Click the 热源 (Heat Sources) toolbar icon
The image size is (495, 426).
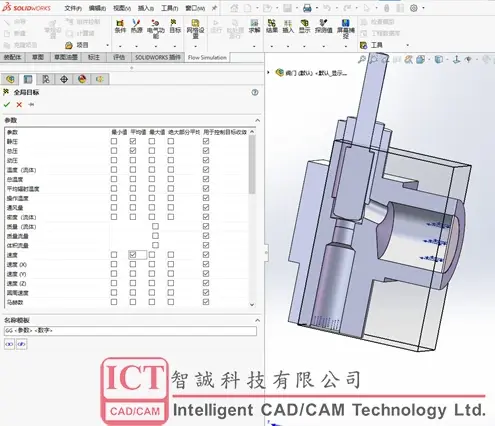point(136,26)
